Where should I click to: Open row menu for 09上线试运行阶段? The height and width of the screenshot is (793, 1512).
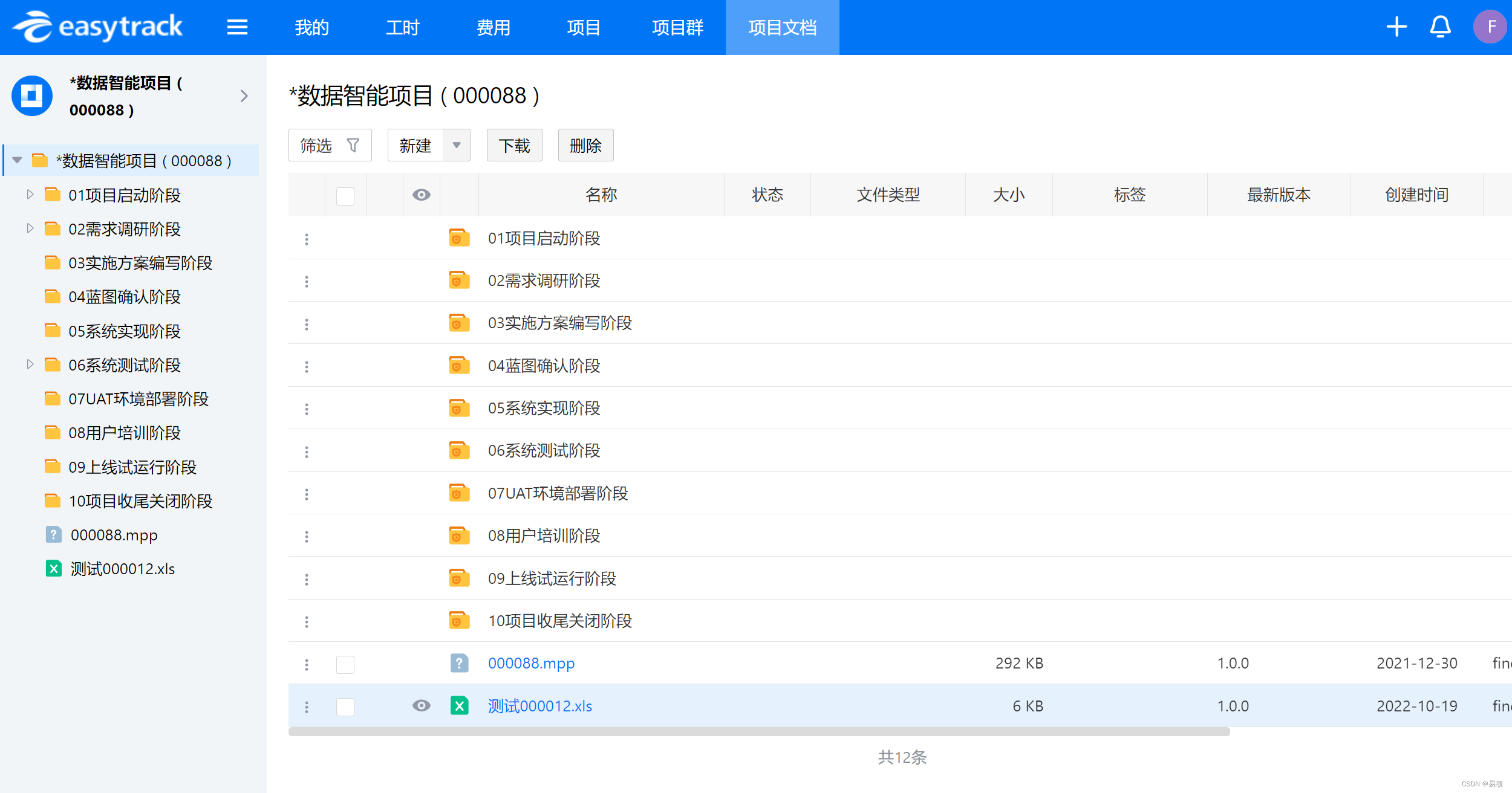307,579
